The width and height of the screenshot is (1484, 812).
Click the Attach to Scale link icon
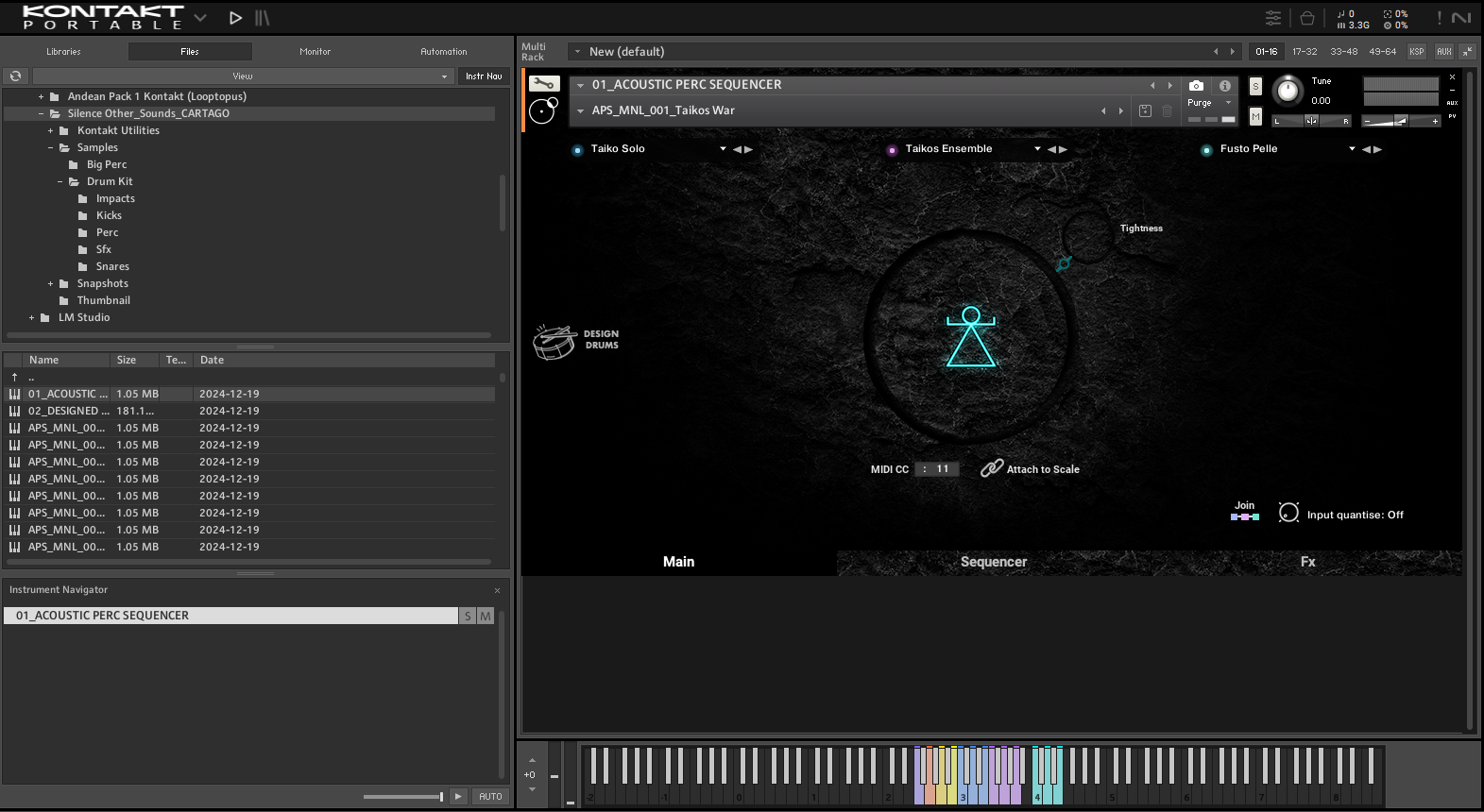[x=991, y=468]
